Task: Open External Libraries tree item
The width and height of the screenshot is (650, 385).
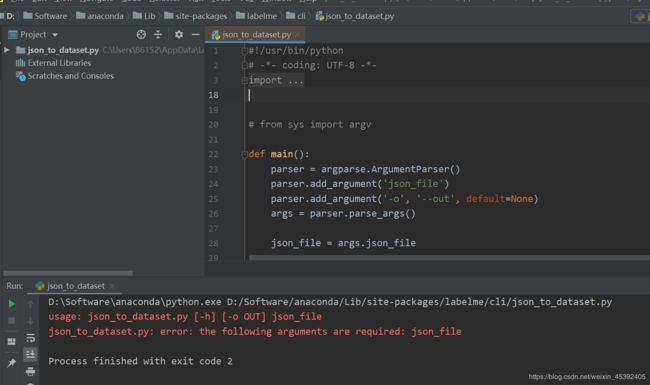Action: click(x=59, y=63)
